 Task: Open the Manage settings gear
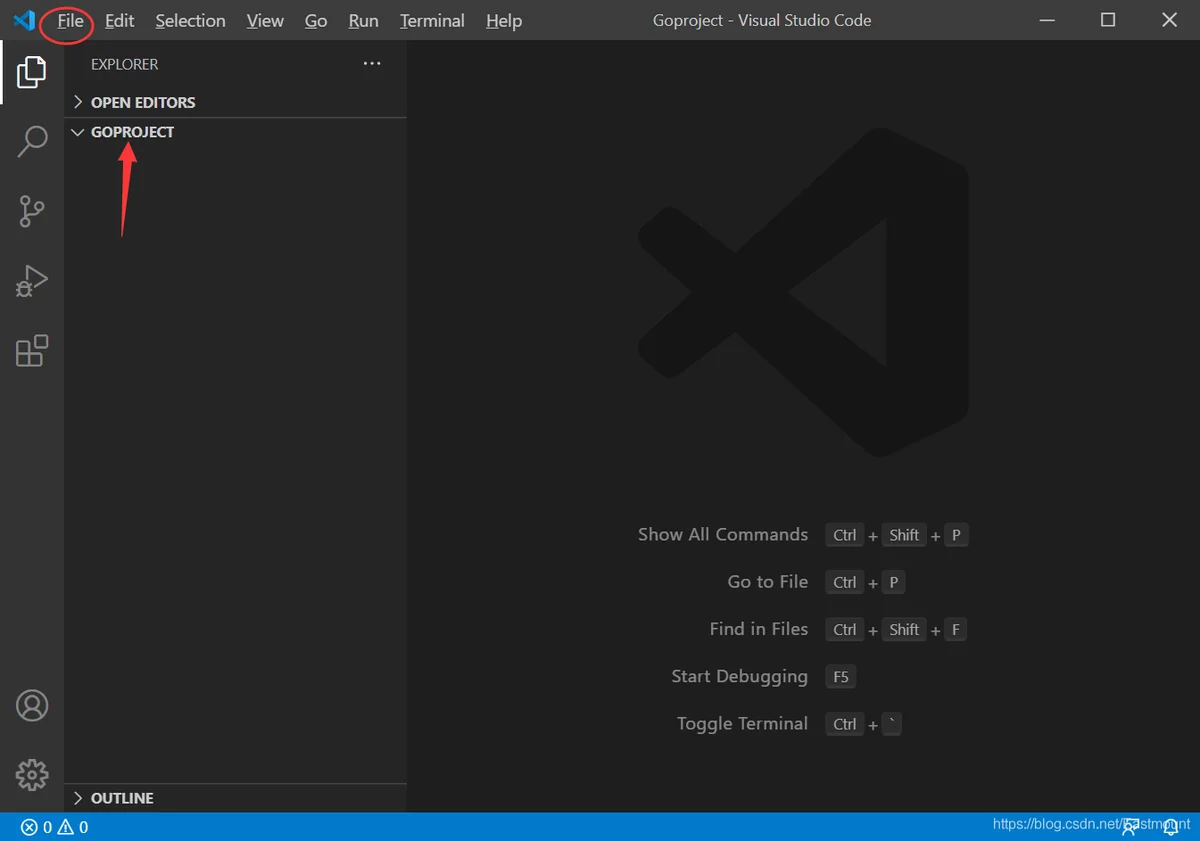click(32, 774)
